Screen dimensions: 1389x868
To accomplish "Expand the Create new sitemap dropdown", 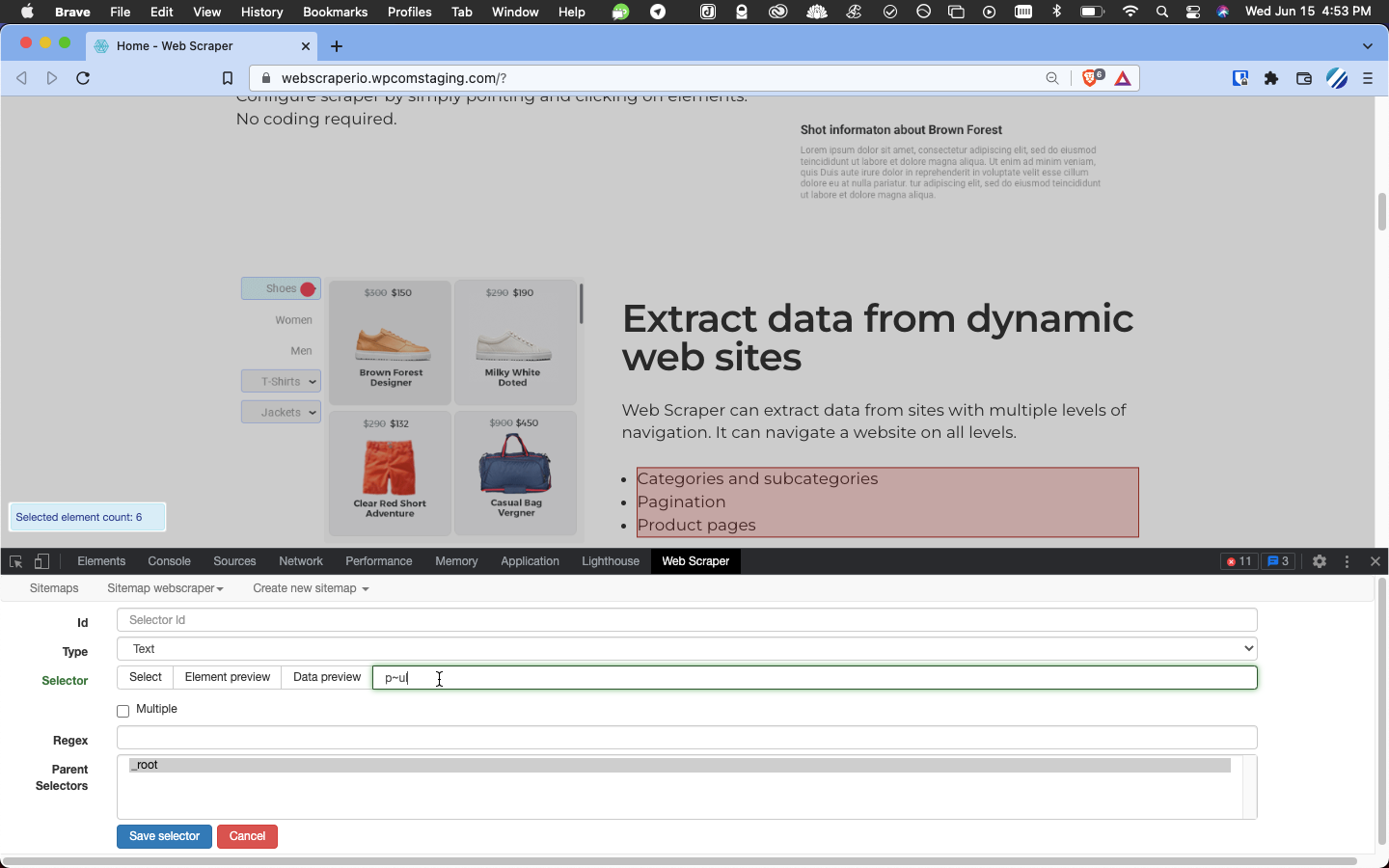I will pyautogui.click(x=311, y=588).
